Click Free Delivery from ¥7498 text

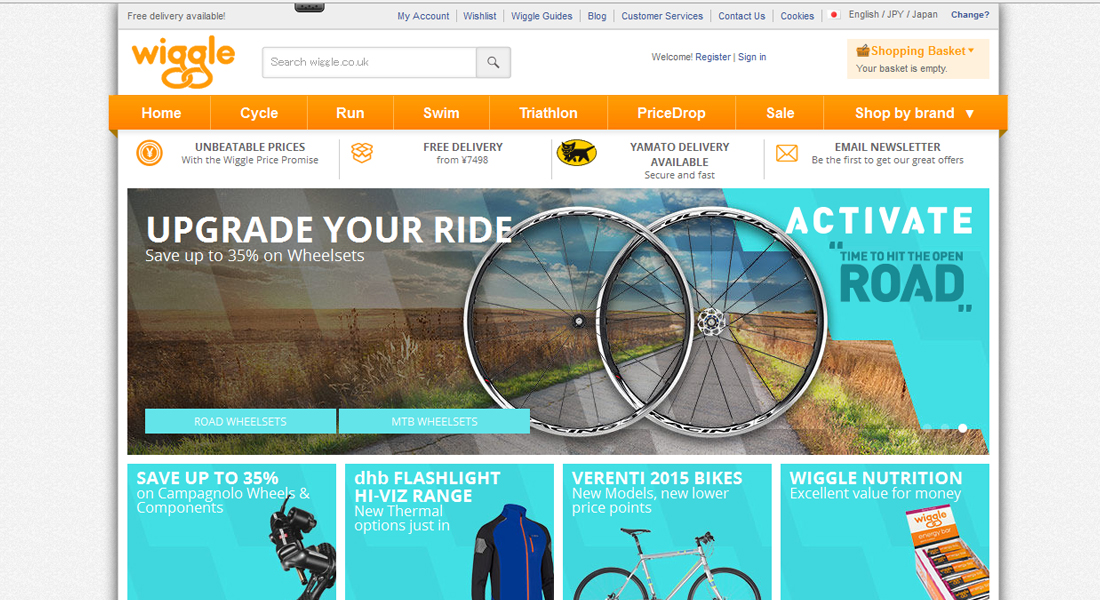click(x=462, y=153)
